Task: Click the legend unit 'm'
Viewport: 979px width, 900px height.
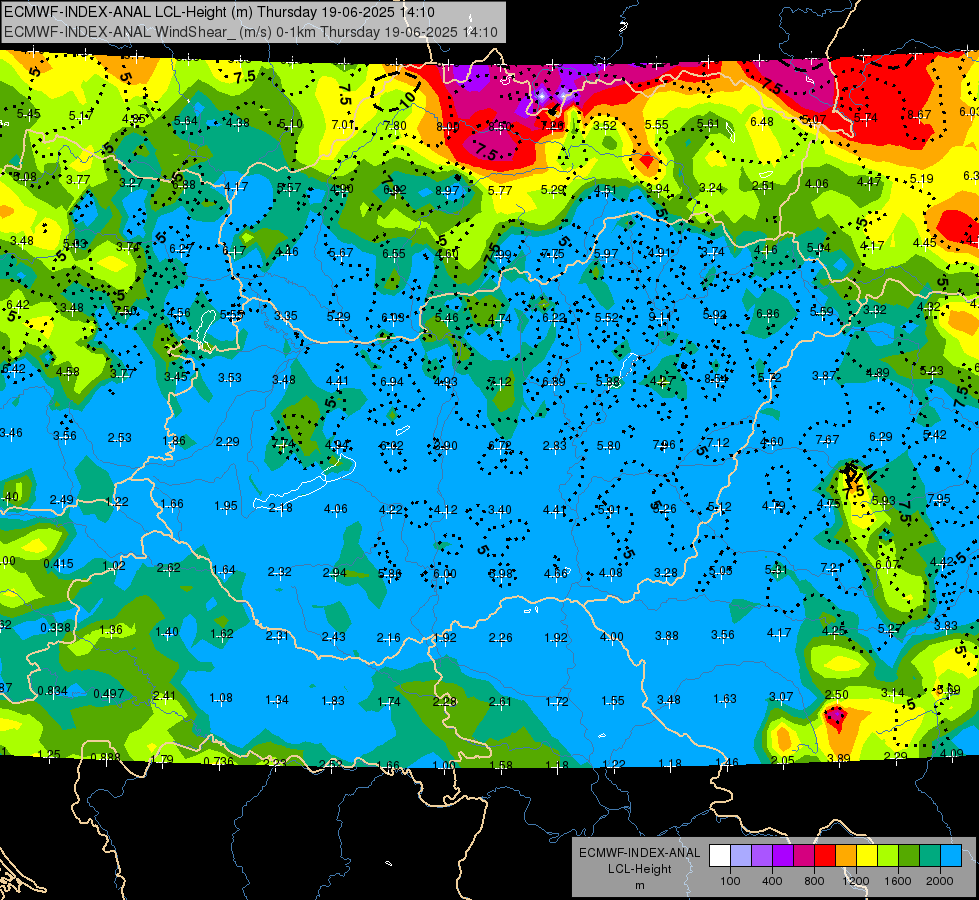Action: (639, 885)
